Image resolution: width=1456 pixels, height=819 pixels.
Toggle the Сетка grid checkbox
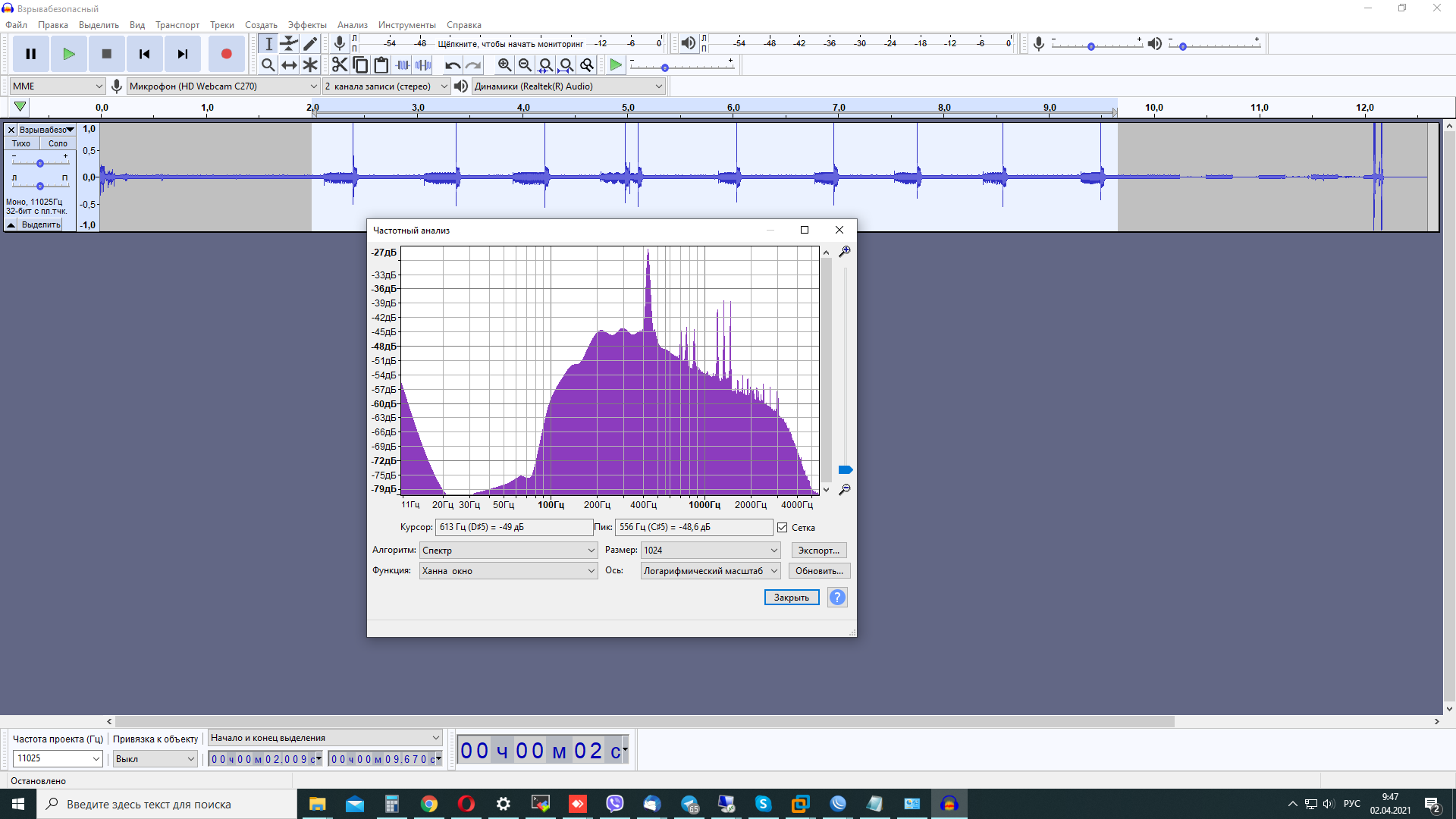783,528
